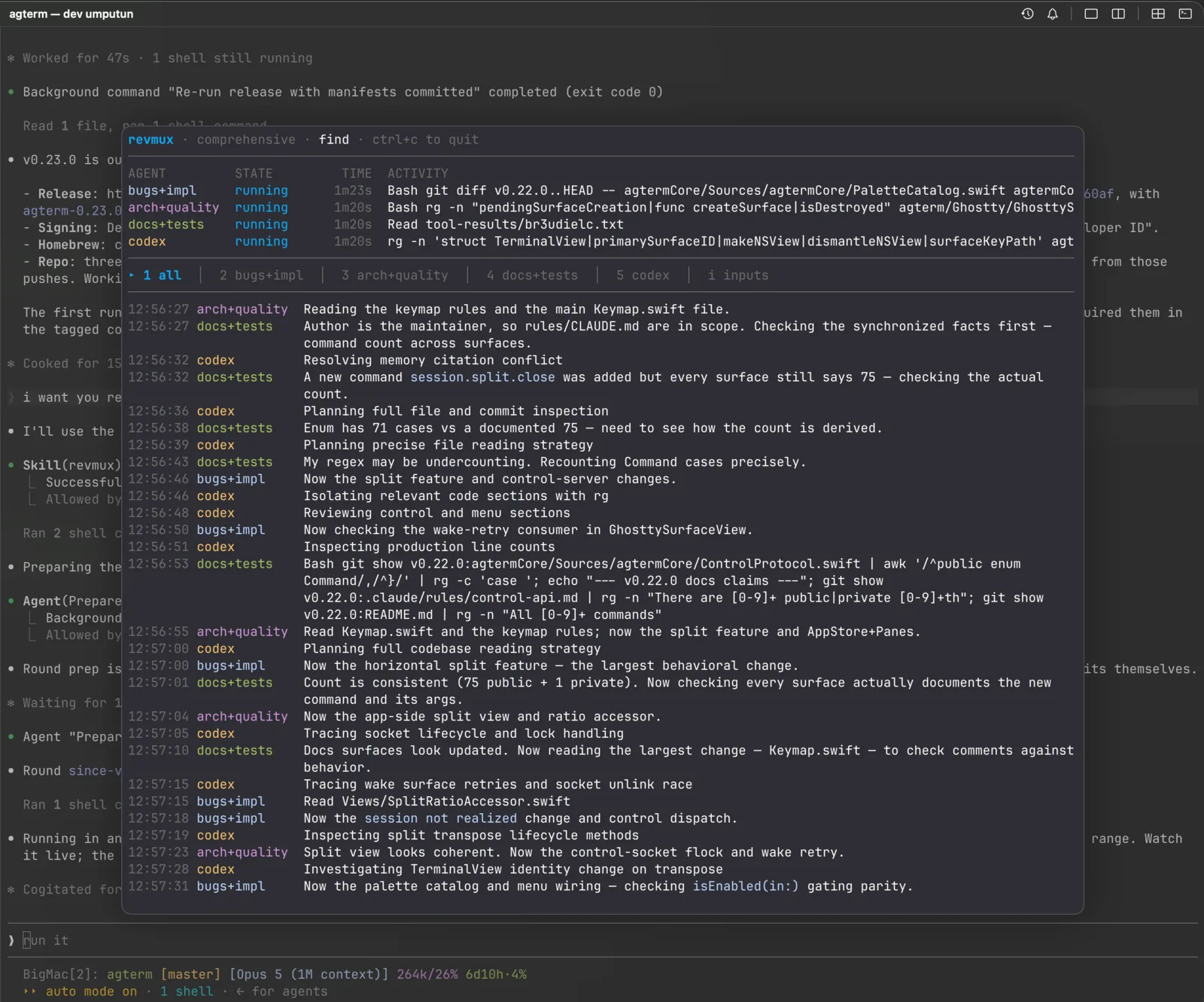
Task: Click 'session.split.close' highlighted code text
Action: 482,377
